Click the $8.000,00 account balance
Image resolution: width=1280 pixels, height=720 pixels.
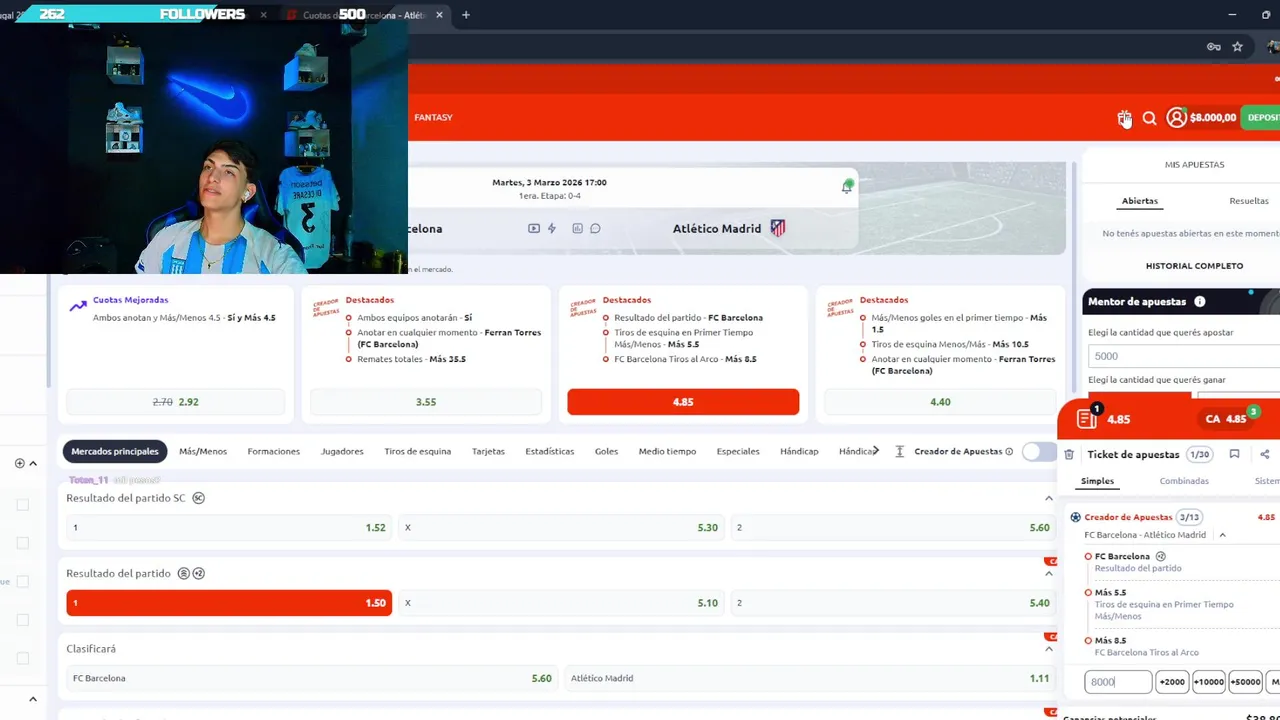pos(1213,118)
